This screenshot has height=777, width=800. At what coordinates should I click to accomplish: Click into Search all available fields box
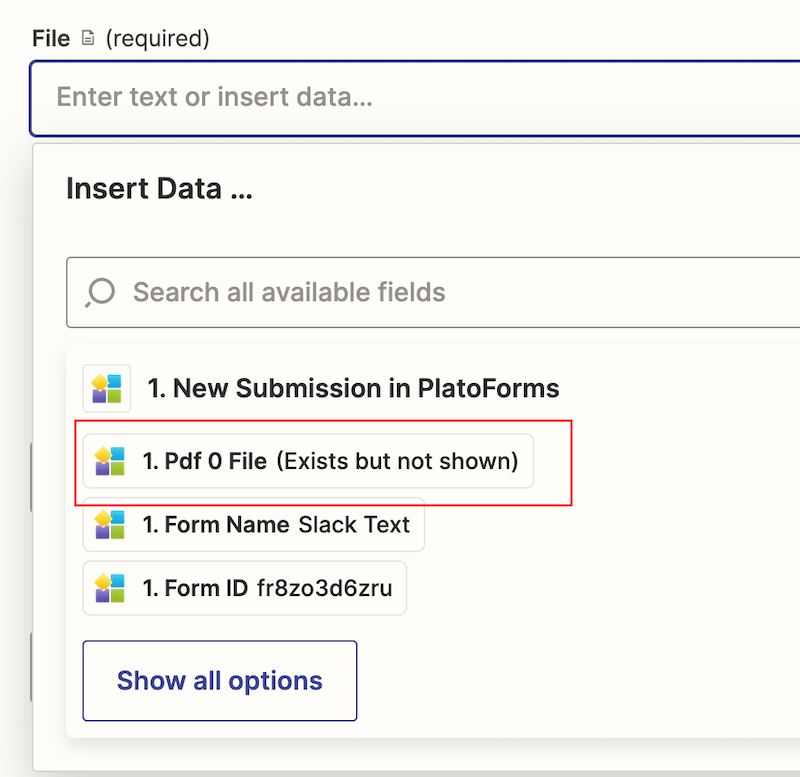[x=450, y=292]
